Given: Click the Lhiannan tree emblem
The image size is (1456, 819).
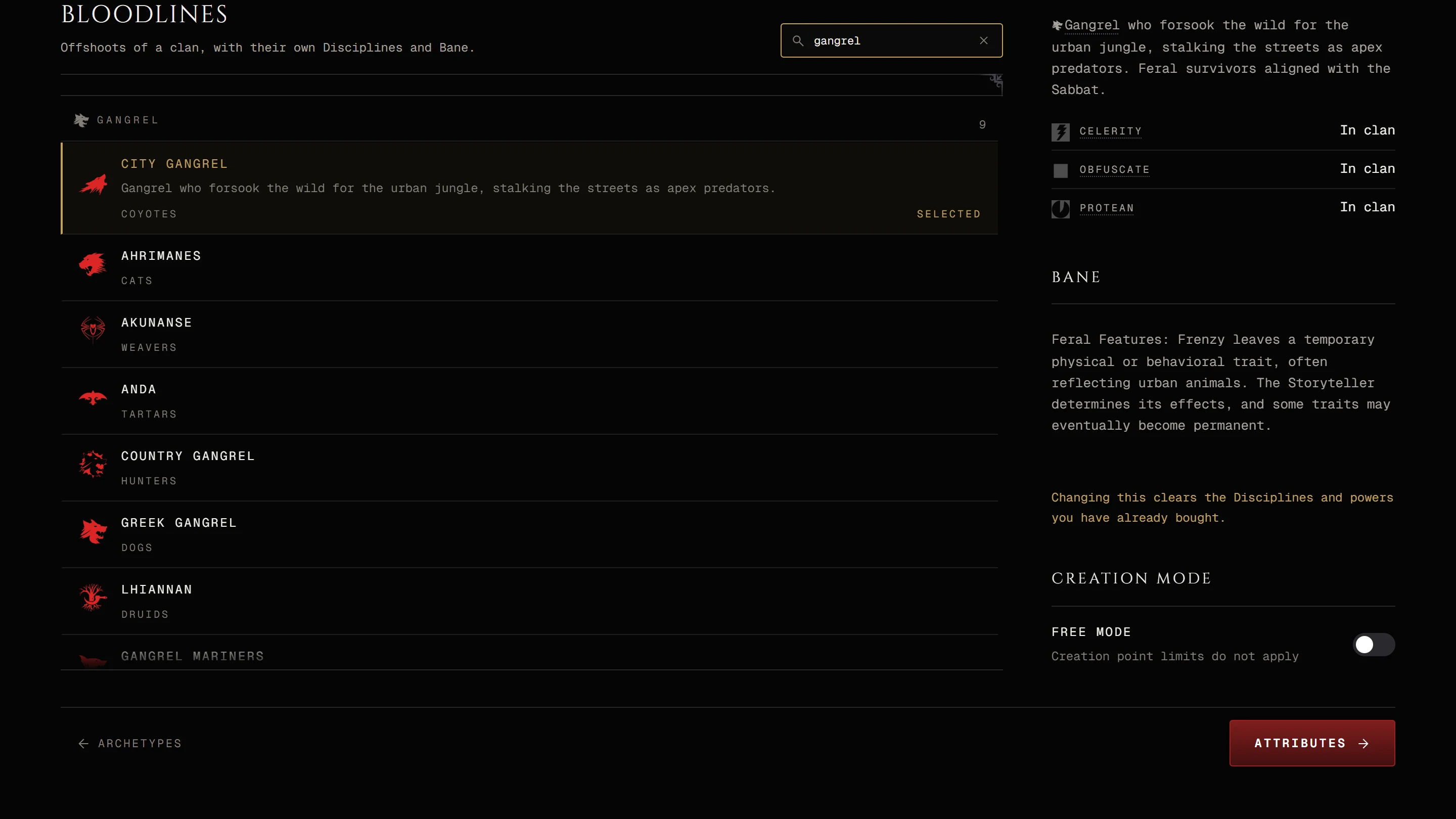Looking at the screenshot, I should click(93, 598).
